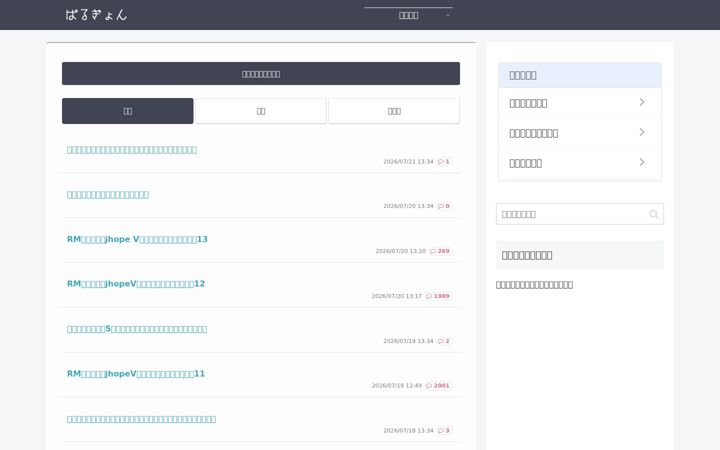Click the timestamp 2026/07/20 13:20
The image size is (720, 450).
click(400, 251)
